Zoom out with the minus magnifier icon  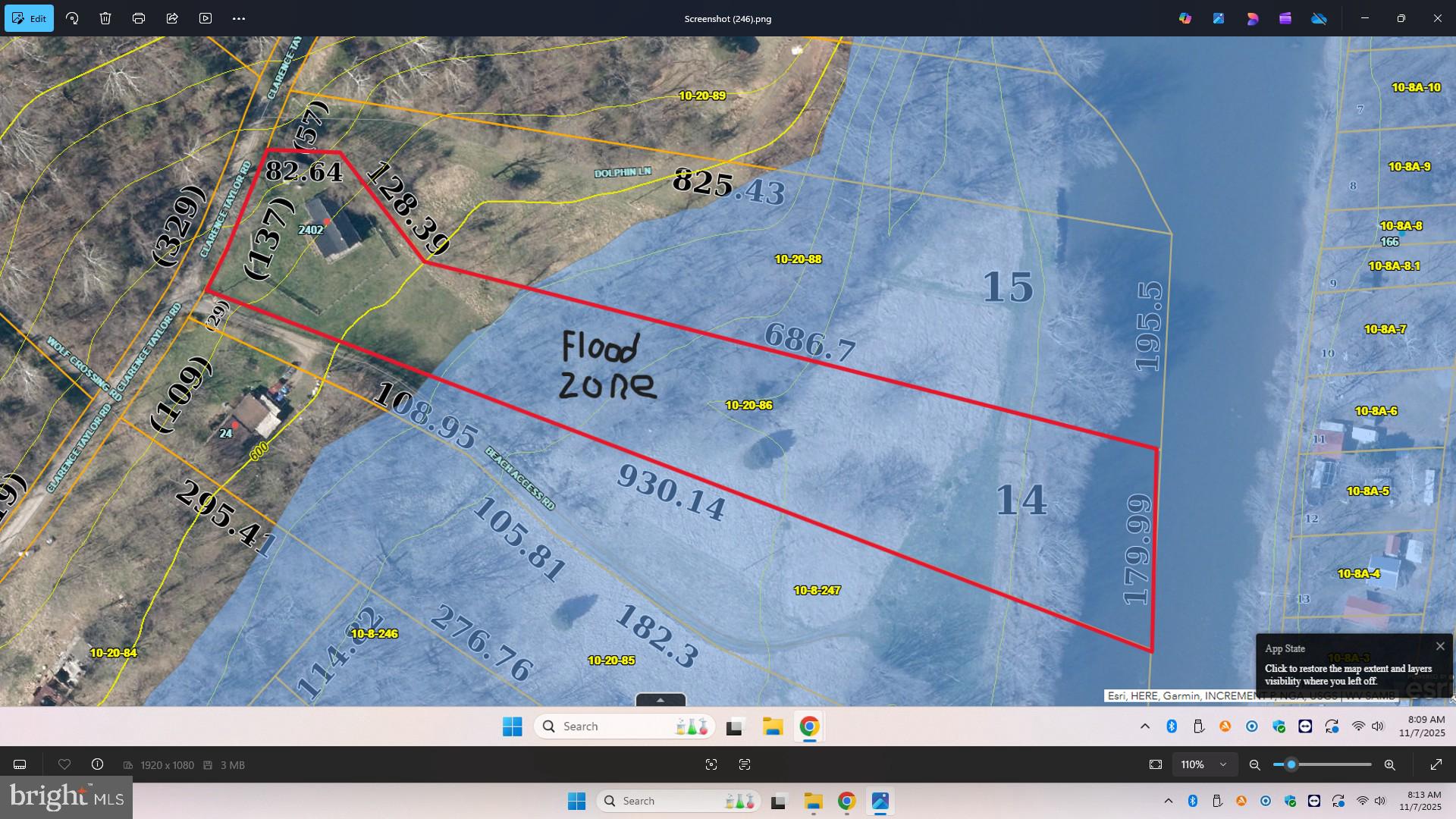click(1255, 764)
